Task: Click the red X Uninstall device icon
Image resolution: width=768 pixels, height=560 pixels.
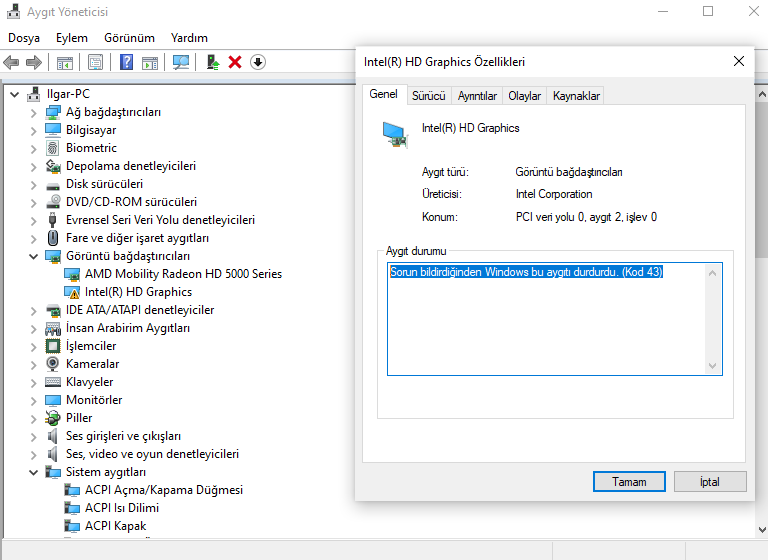Action: [235, 62]
